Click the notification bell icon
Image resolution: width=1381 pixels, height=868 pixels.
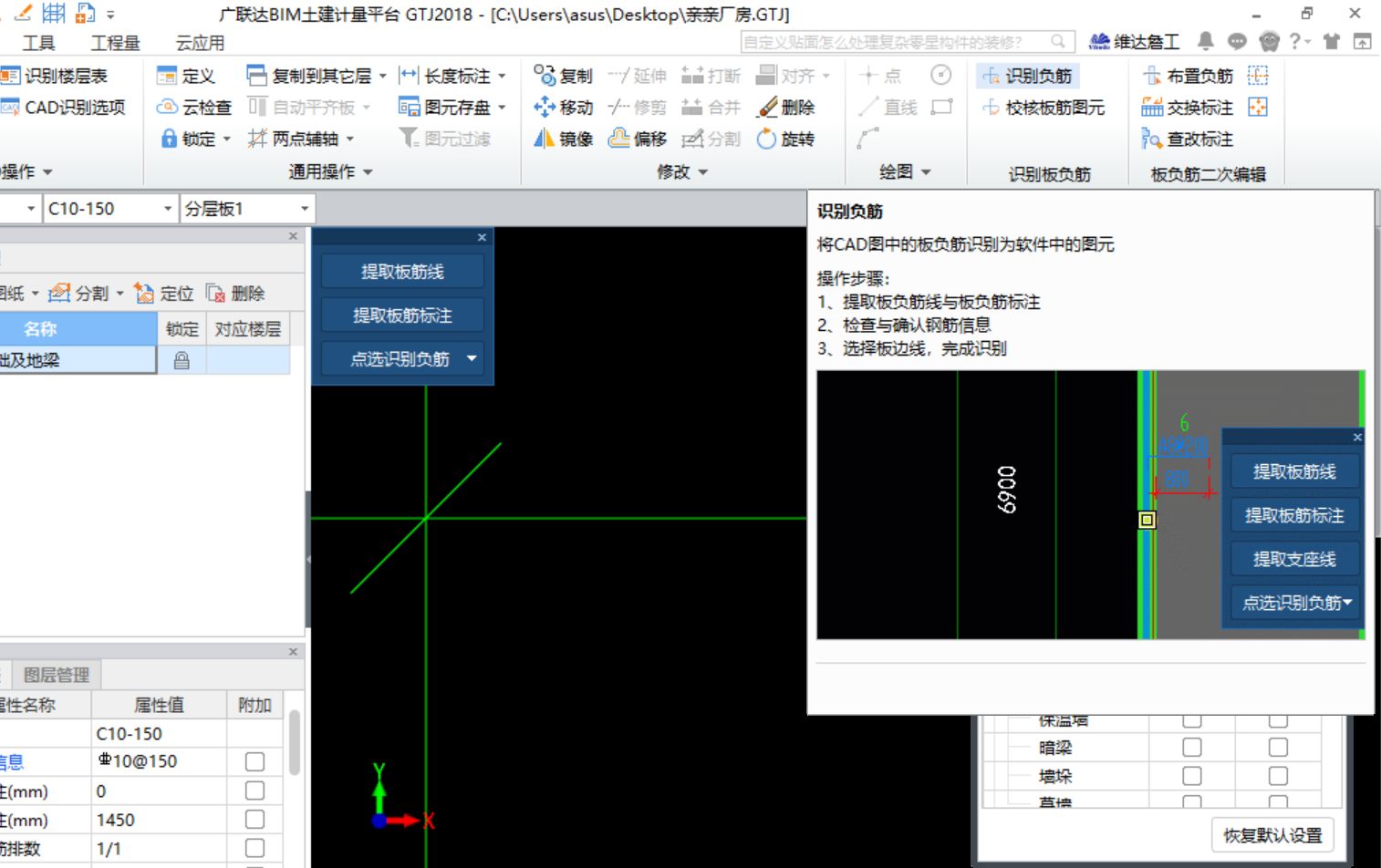coord(1205,41)
